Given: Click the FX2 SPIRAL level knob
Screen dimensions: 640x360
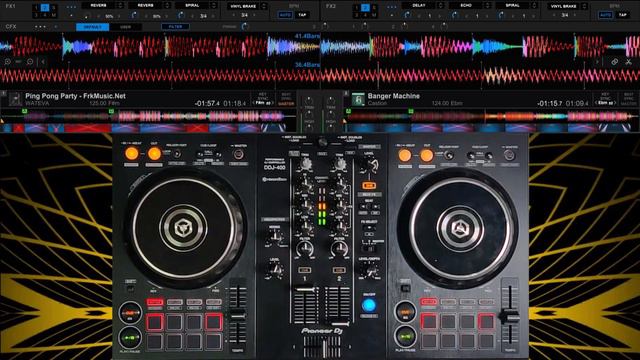Looking at the screenshot, I should pyautogui.click(x=501, y=15).
